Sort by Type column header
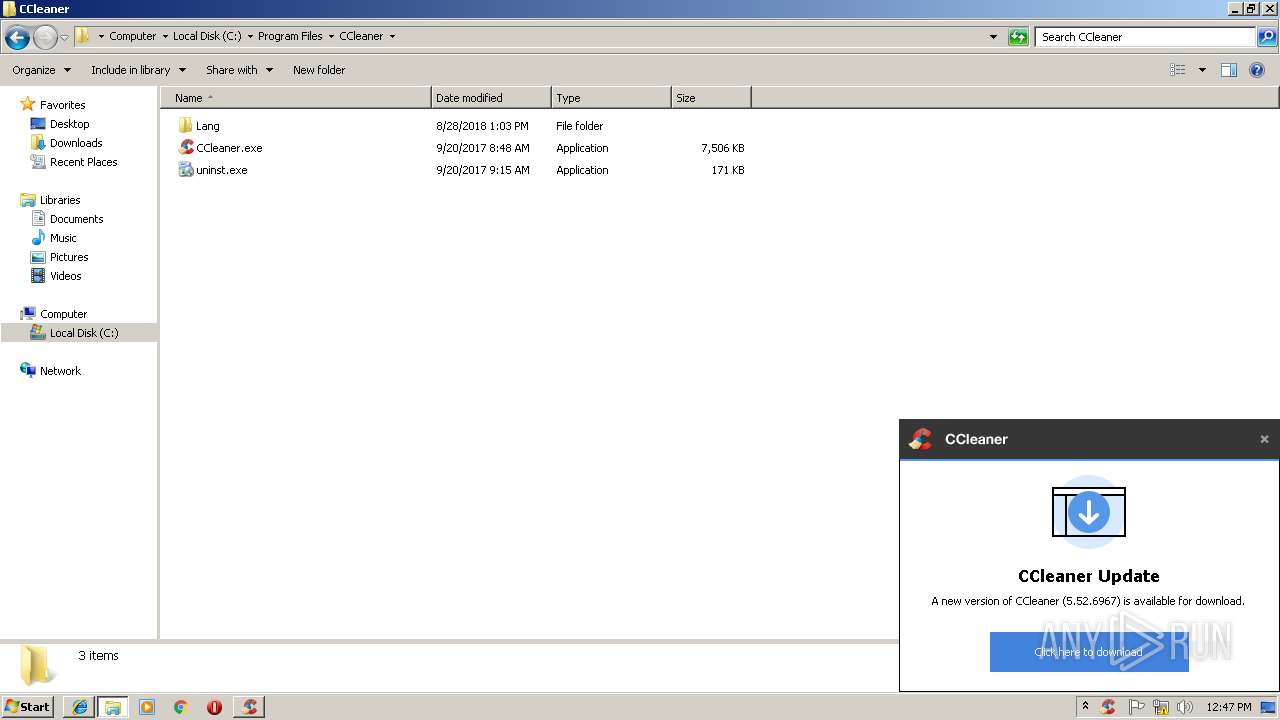This screenshot has width=1280, height=720. 611,98
